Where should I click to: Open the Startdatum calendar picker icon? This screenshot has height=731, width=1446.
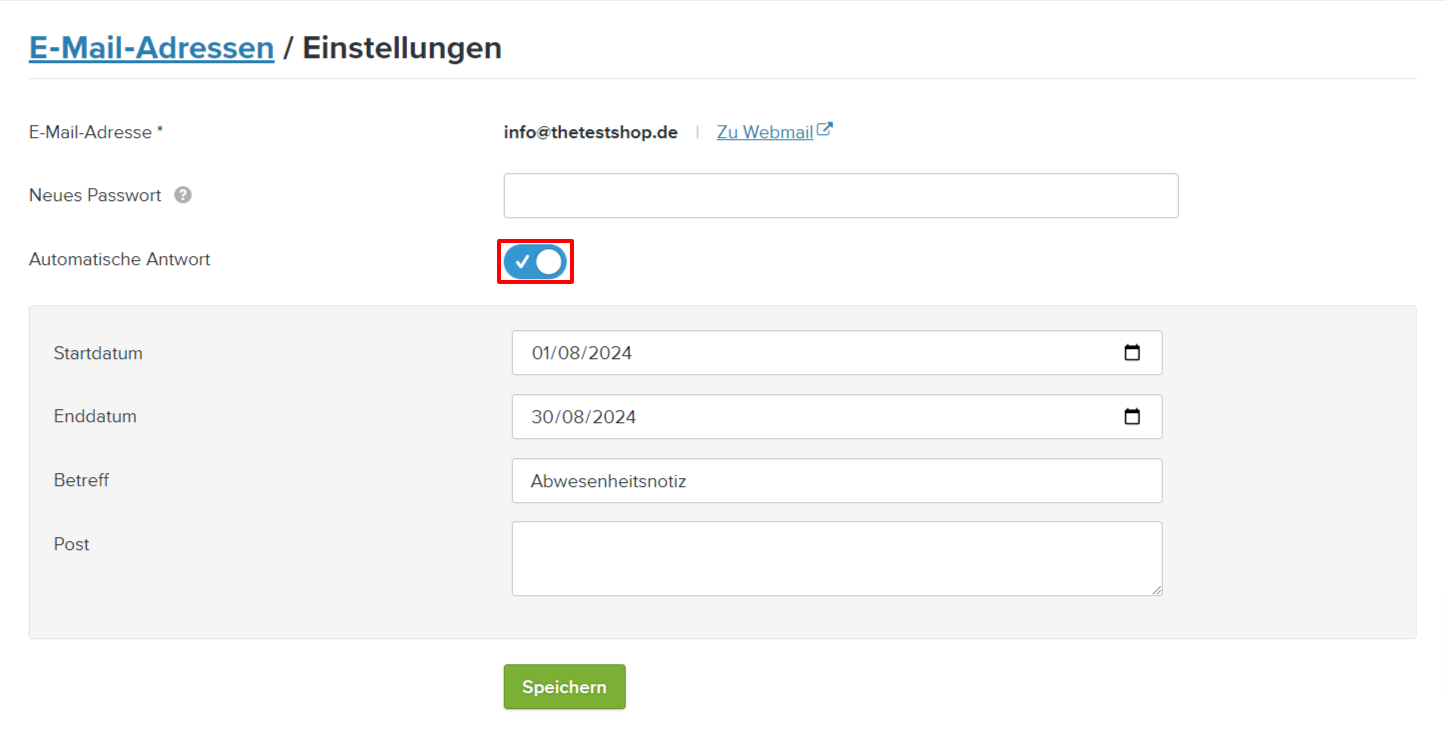pyautogui.click(x=1132, y=353)
